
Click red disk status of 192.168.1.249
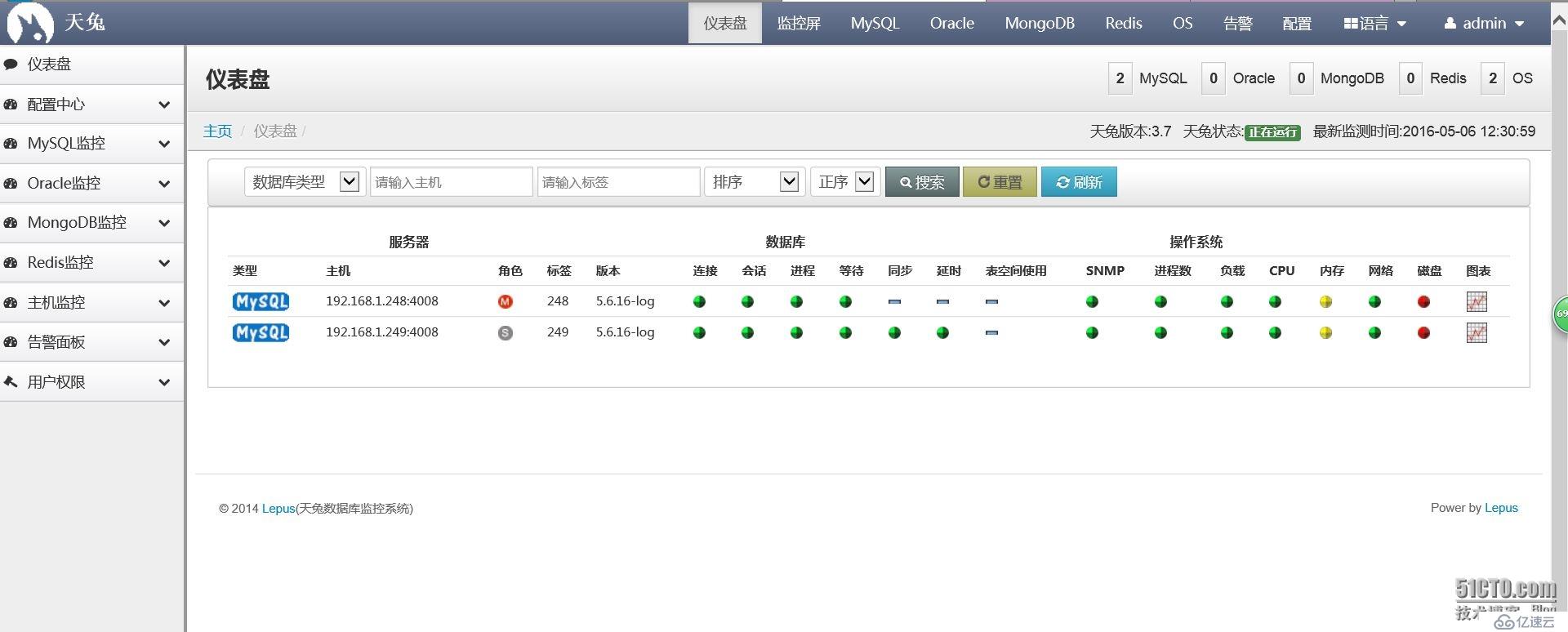pos(1423,332)
